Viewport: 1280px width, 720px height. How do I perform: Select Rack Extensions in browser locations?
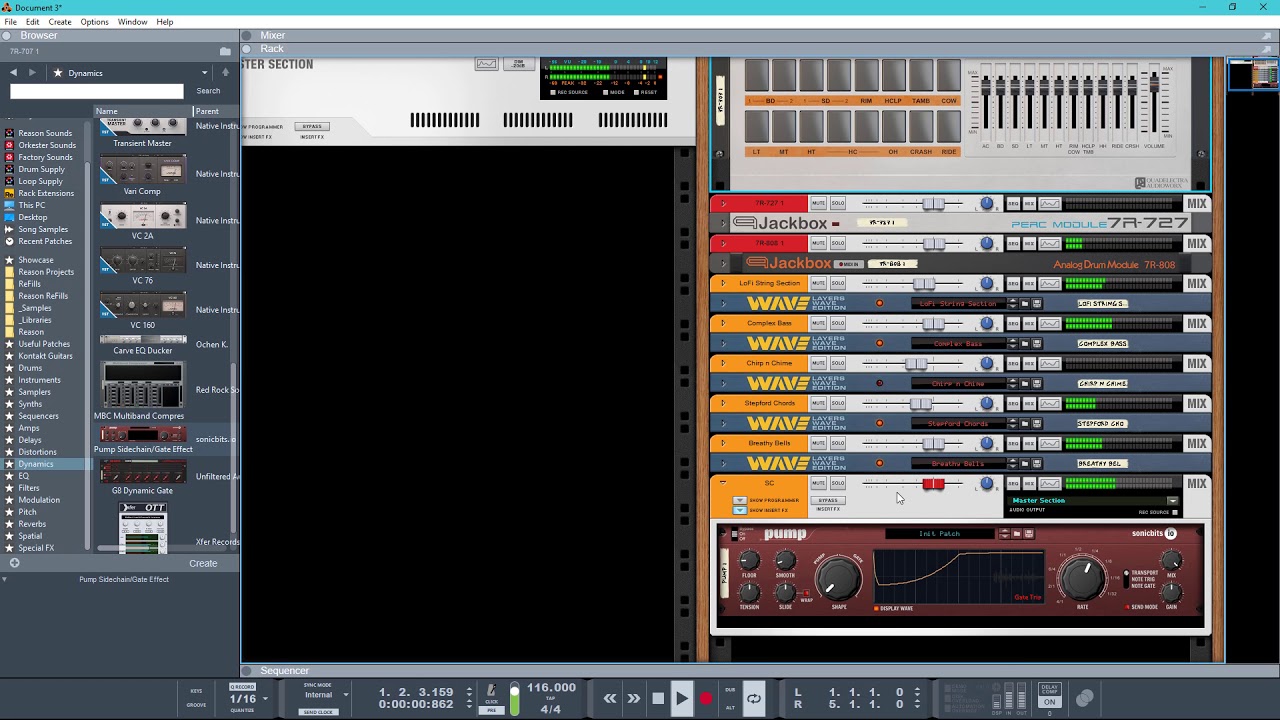click(x=46, y=193)
